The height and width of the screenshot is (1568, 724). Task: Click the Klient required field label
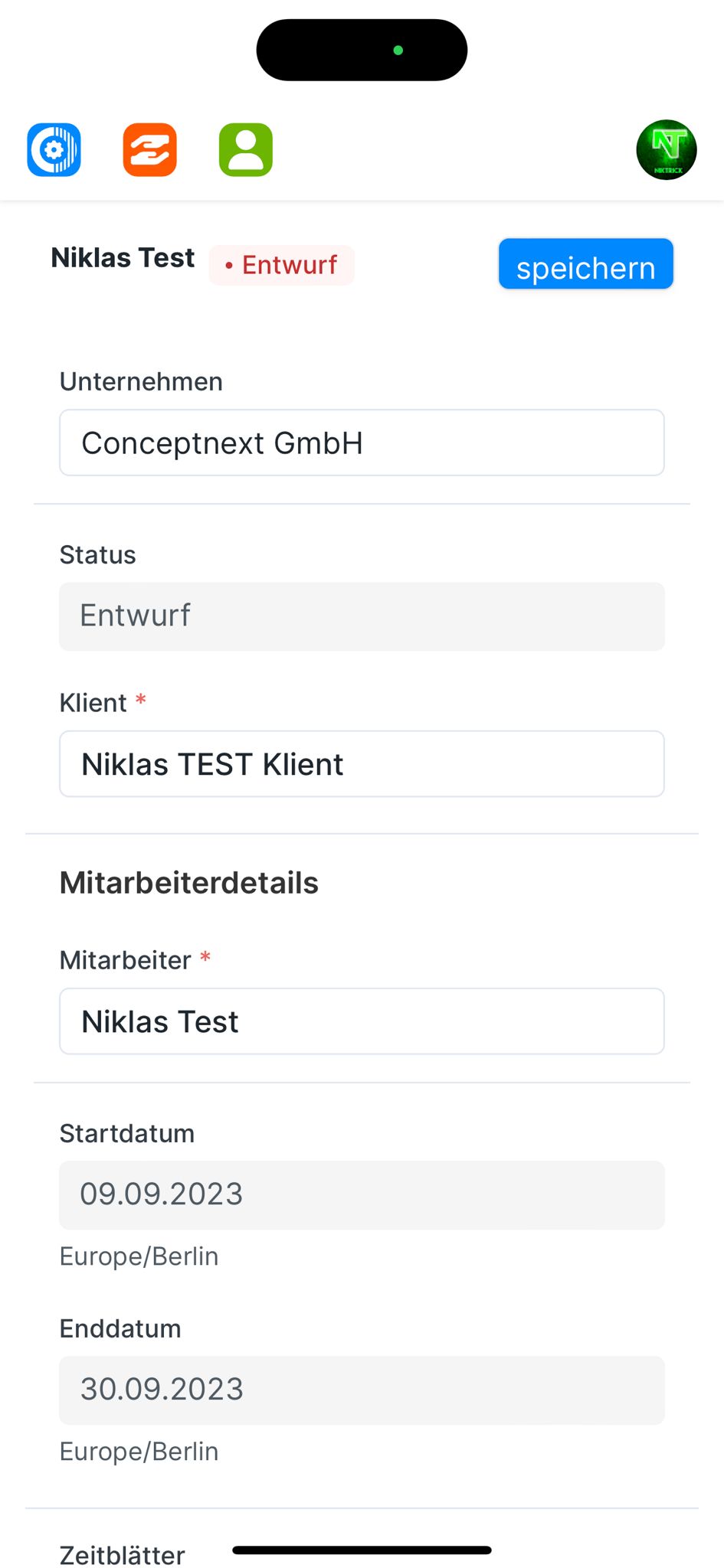coord(93,703)
